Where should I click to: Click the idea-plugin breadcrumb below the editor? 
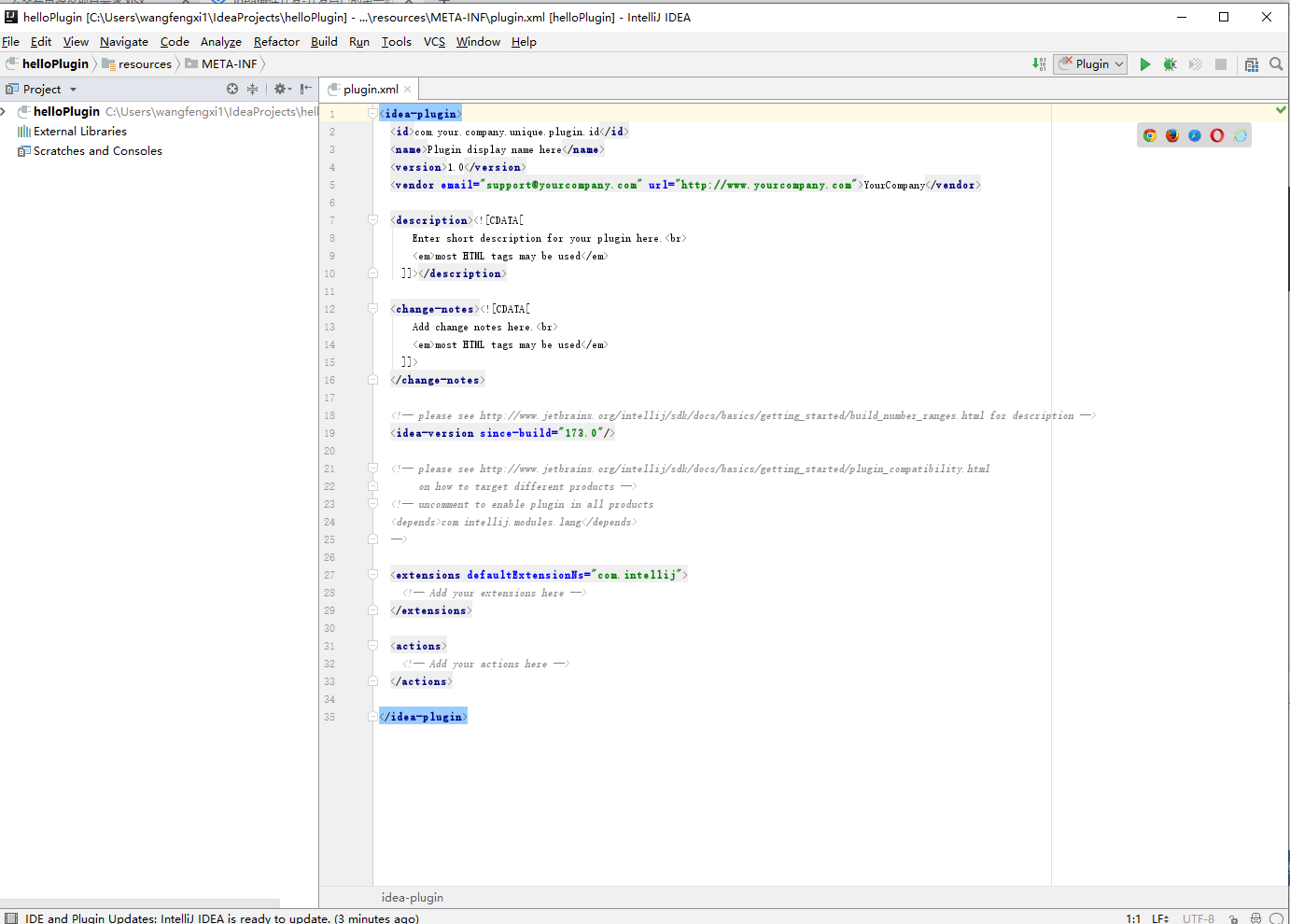[413, 898]
